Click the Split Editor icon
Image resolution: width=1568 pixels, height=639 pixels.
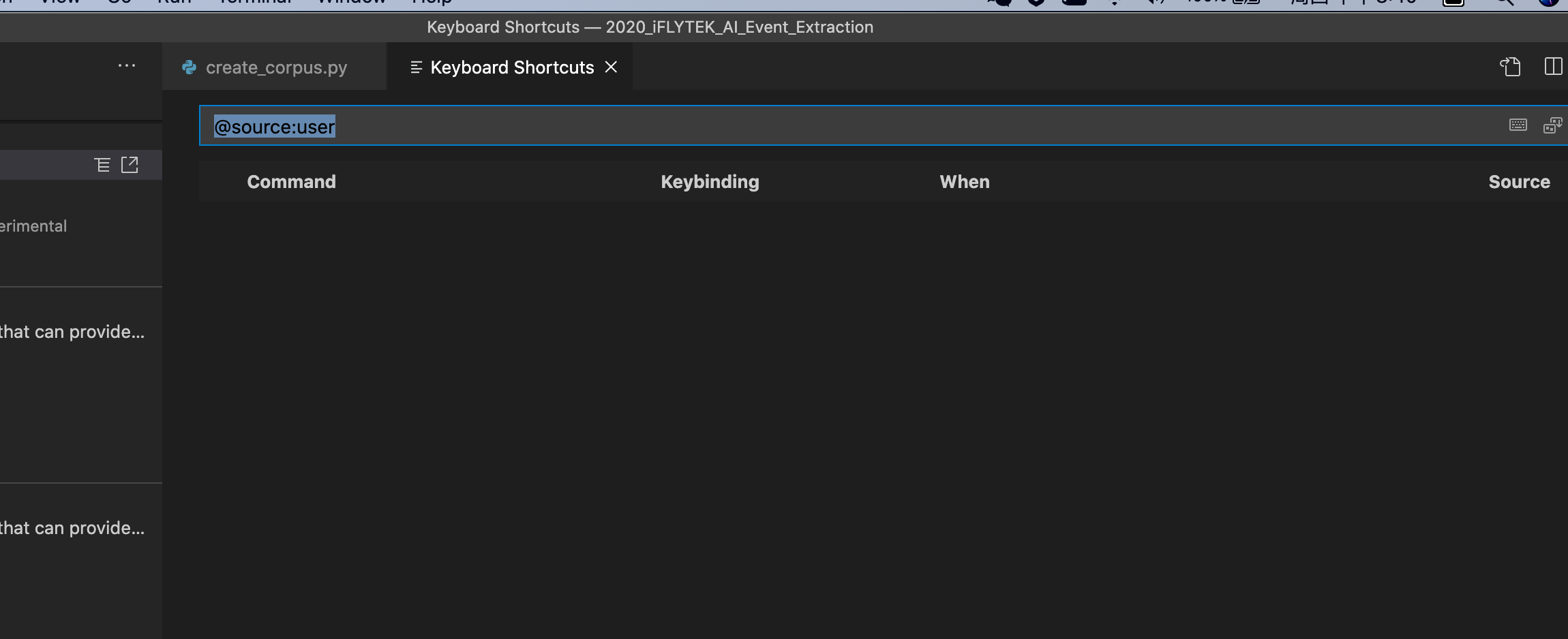pos(1555,66)
